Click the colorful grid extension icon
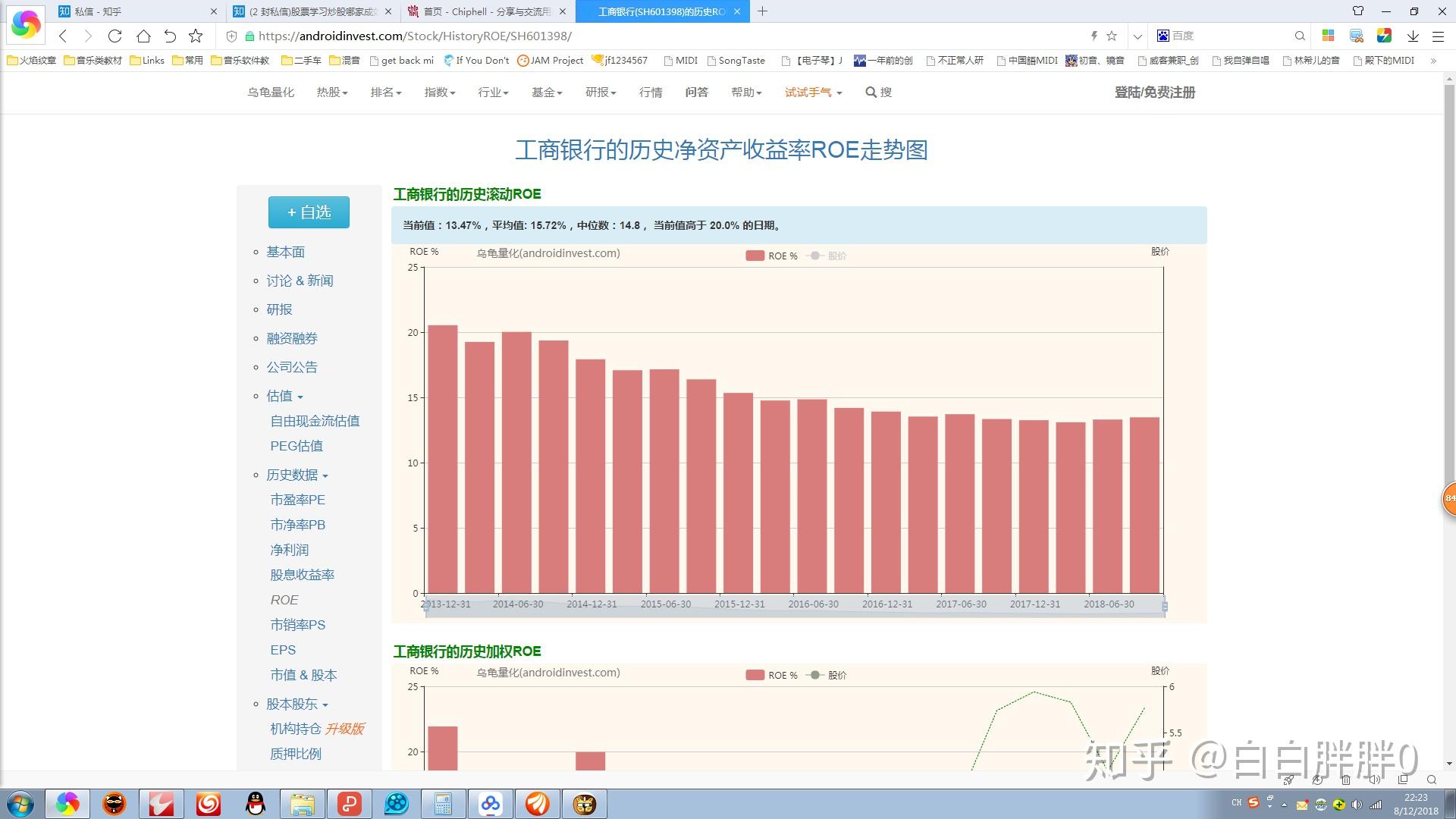This screenshot has height=819, width=1456. [x=1328, y=36]
